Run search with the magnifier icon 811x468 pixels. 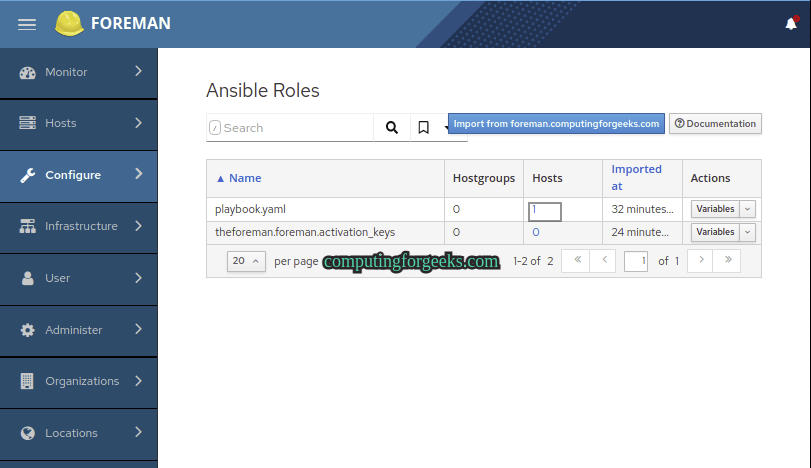(x=392, y=127)
